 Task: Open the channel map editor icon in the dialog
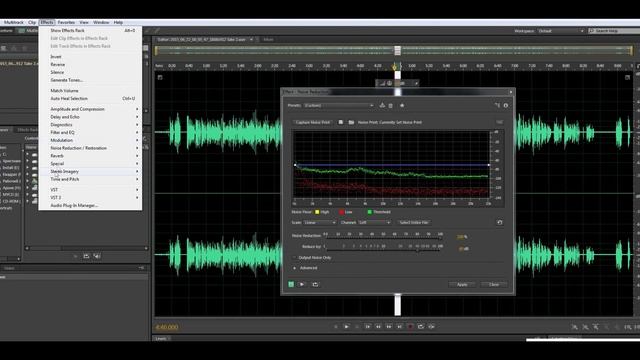(497, 105)
